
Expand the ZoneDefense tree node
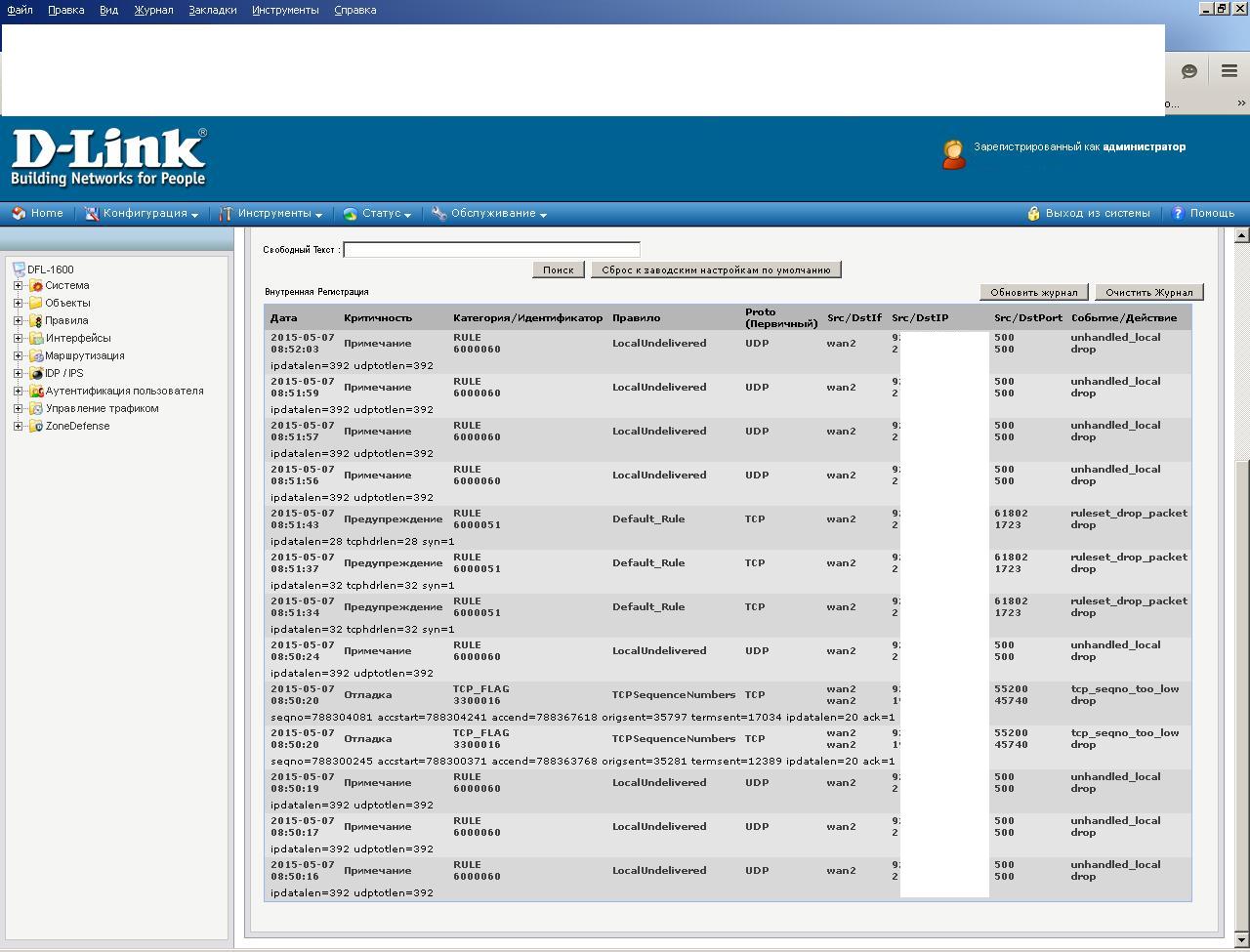tap(18, 427)
